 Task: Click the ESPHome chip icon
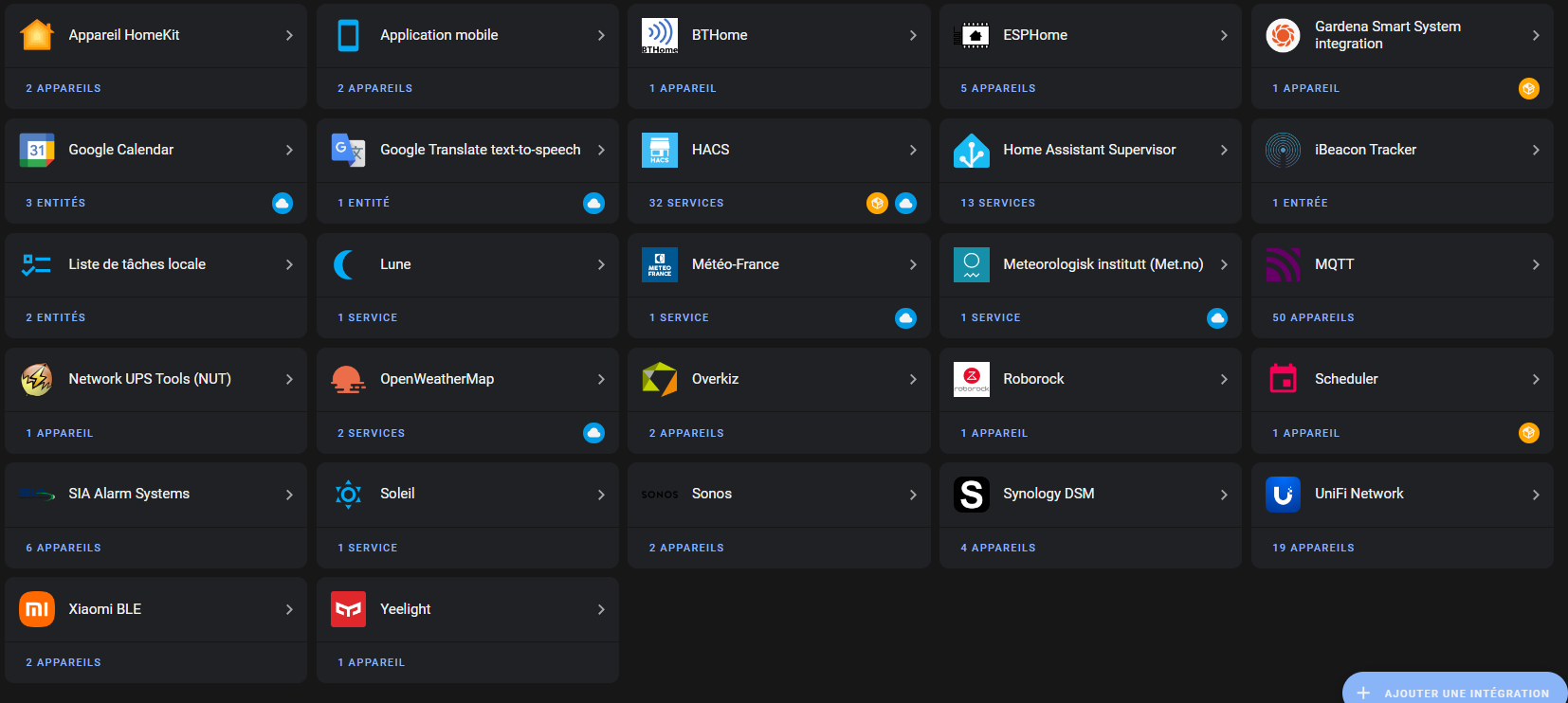coord(972,35)
